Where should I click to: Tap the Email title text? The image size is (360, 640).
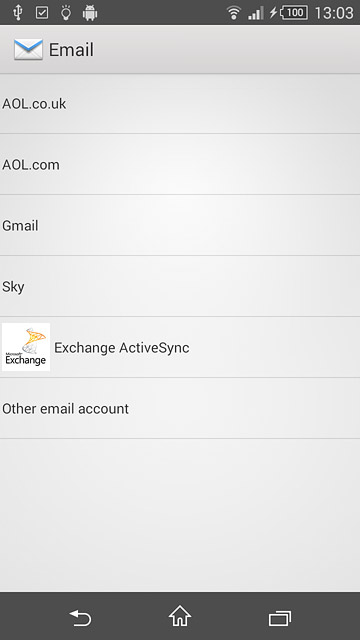click(x=71, y=50)
